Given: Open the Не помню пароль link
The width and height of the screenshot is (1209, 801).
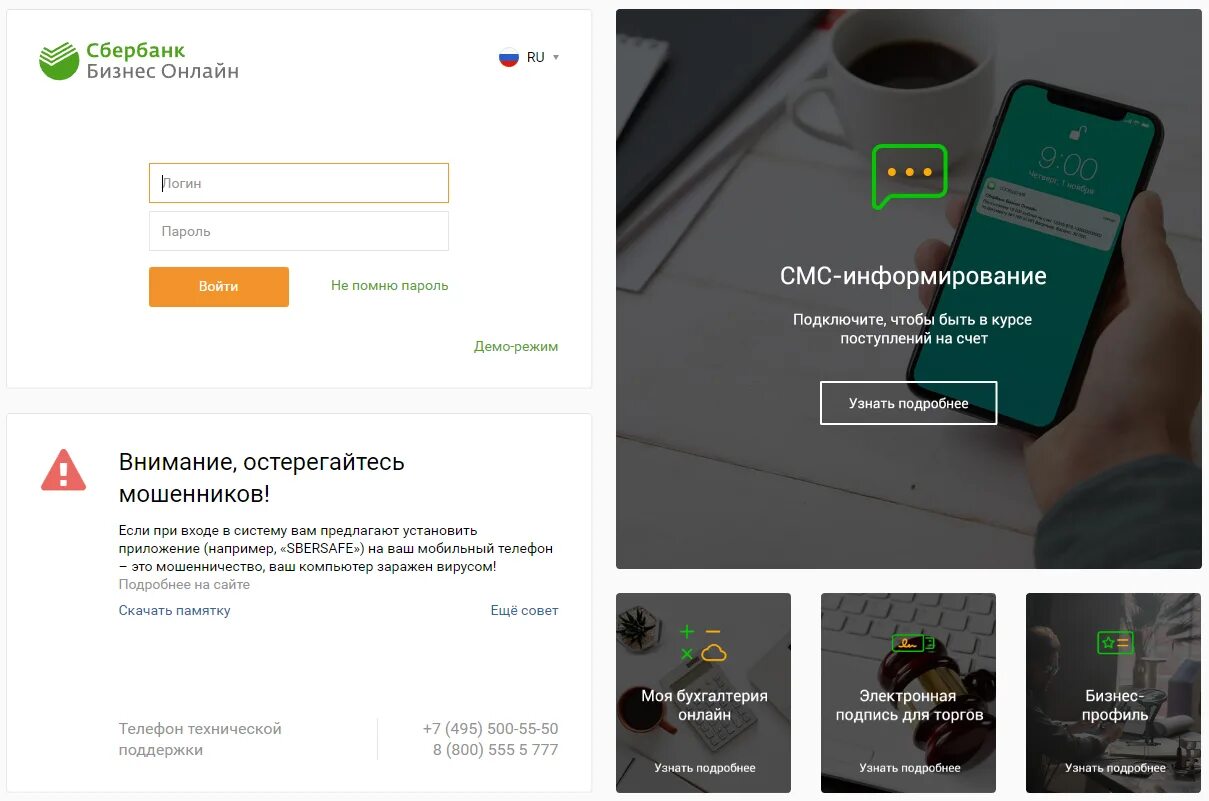Looking at the screenshot, I should (x=390, y=285).
